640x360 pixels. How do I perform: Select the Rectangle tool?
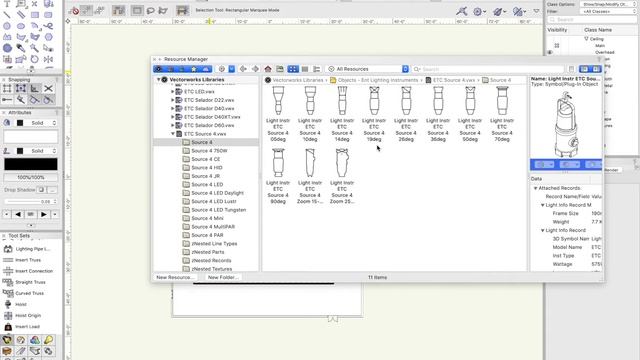(x=35, y=15)
